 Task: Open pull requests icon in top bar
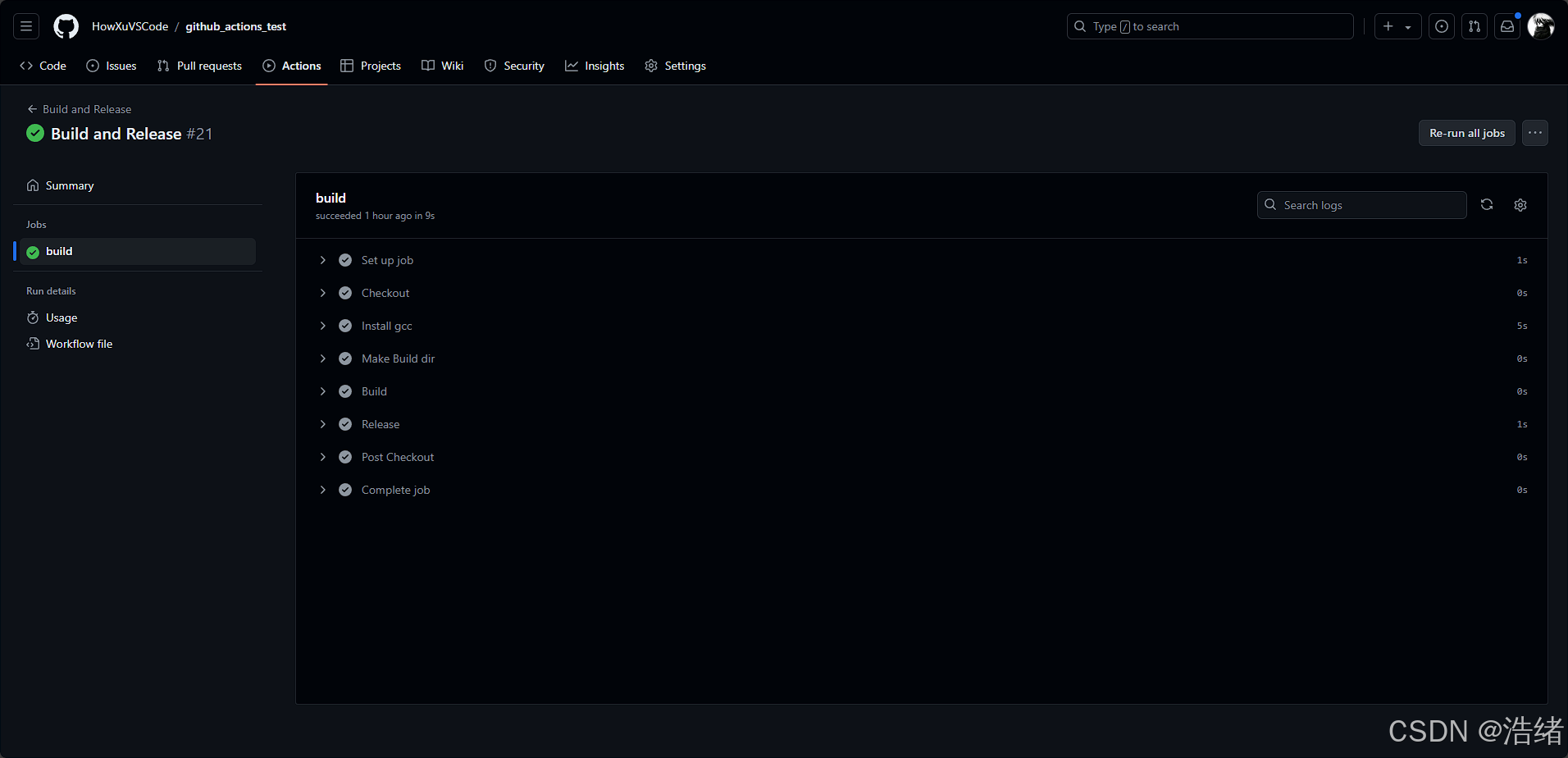tap(1474, 26)
